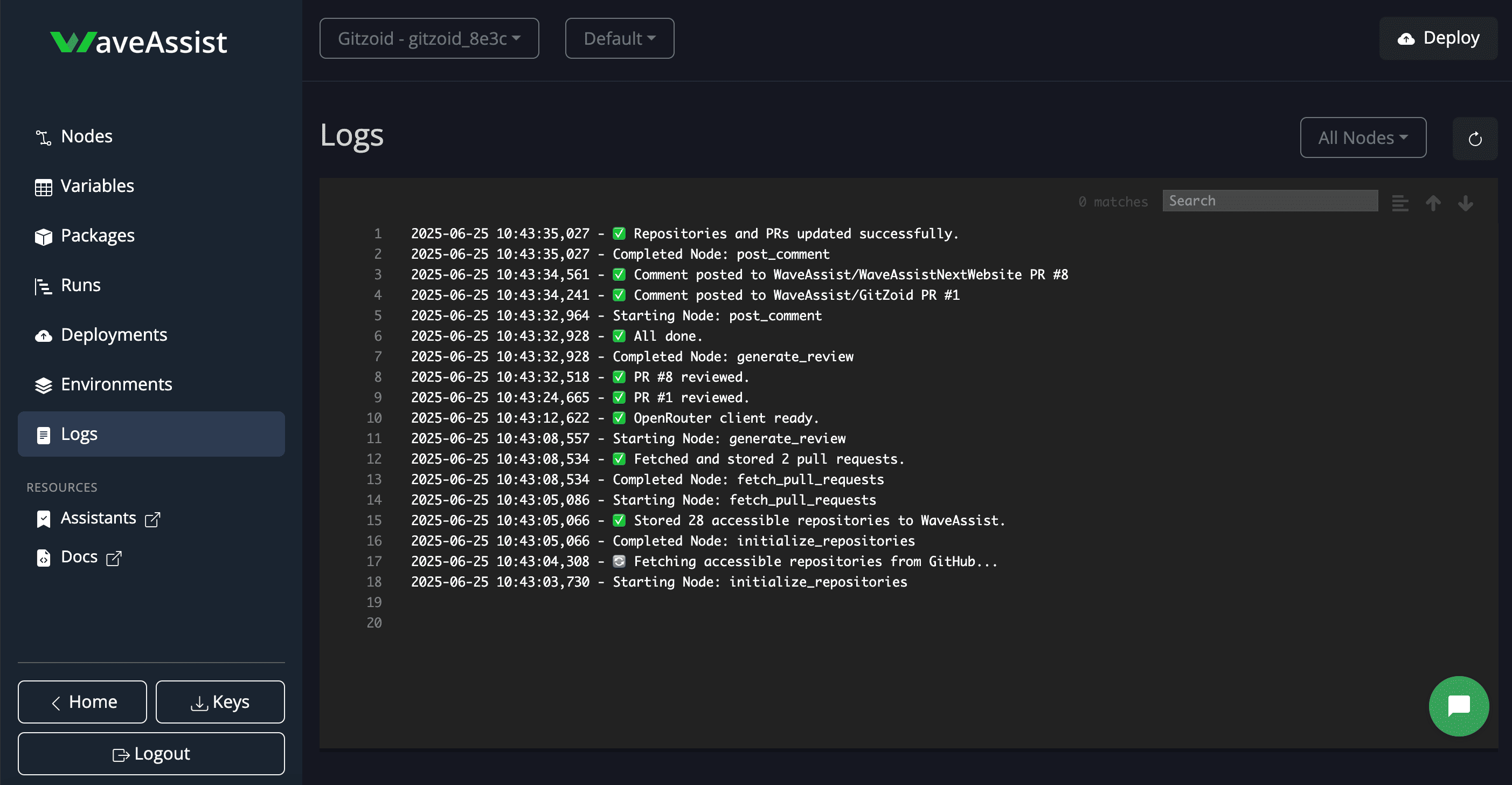The width and height of the screenshot is (1512, 785).
Task: Open the Docs resource link
Action: tap(79, 557)
